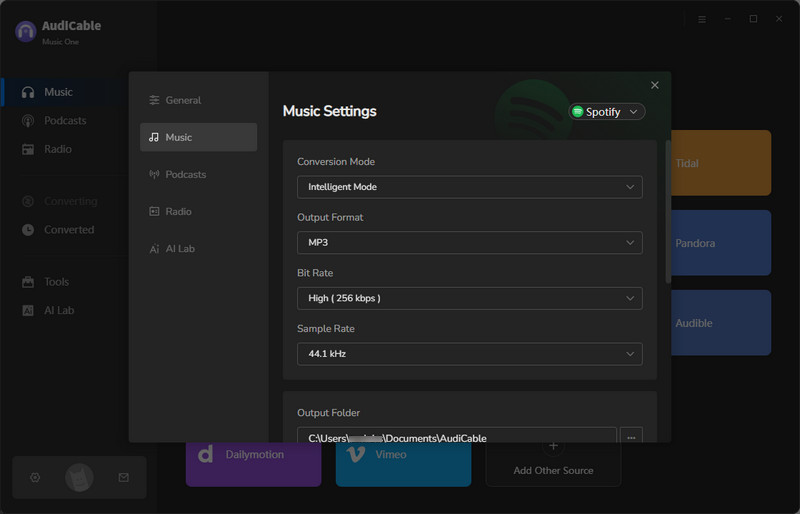The width and height of the screenshot is (800, 514).
Task: Open Music in main sidebar
Action: 63,92
